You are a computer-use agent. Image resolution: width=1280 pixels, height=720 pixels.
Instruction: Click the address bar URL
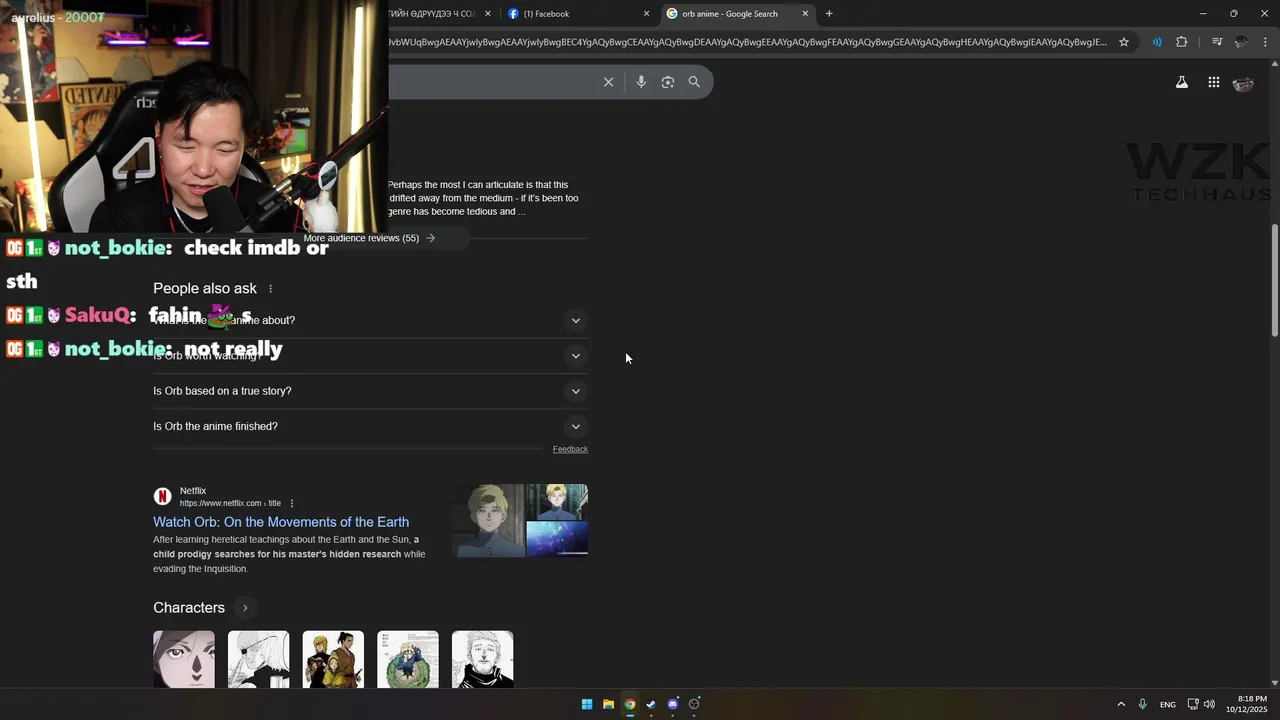click(748, 42)
